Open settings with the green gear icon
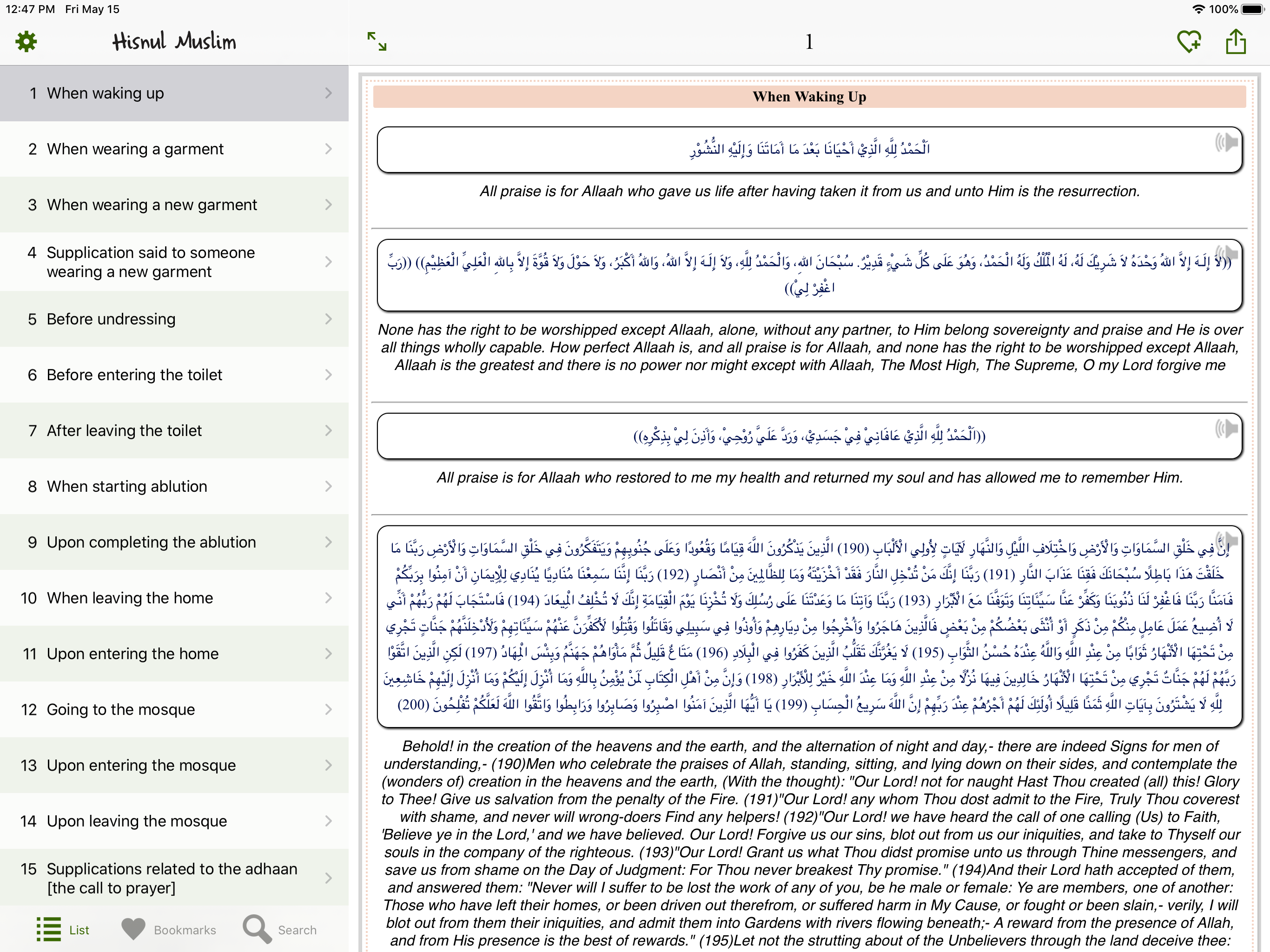The image size is (1270, 952). pos(26,41)
